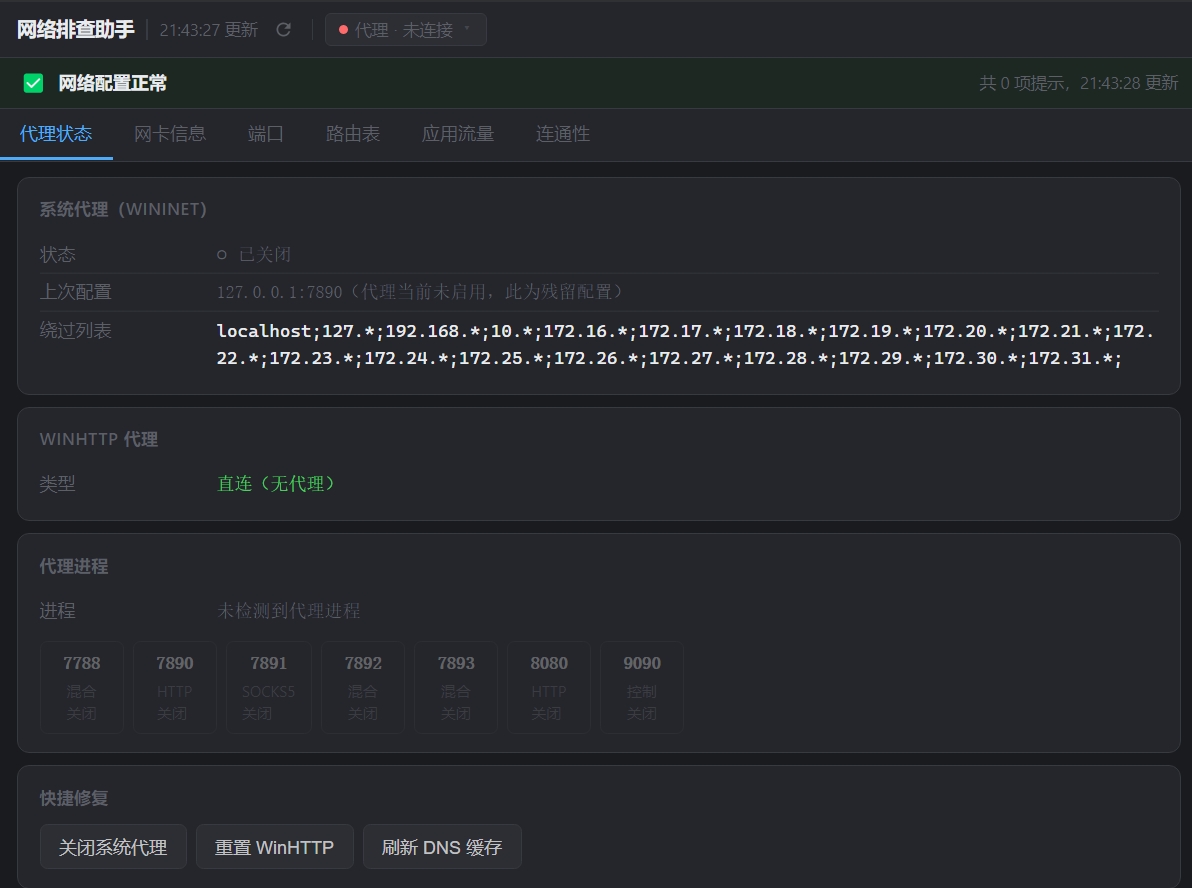
Task: Click the 快捷修复 section heading
Action: coord(74,798)
